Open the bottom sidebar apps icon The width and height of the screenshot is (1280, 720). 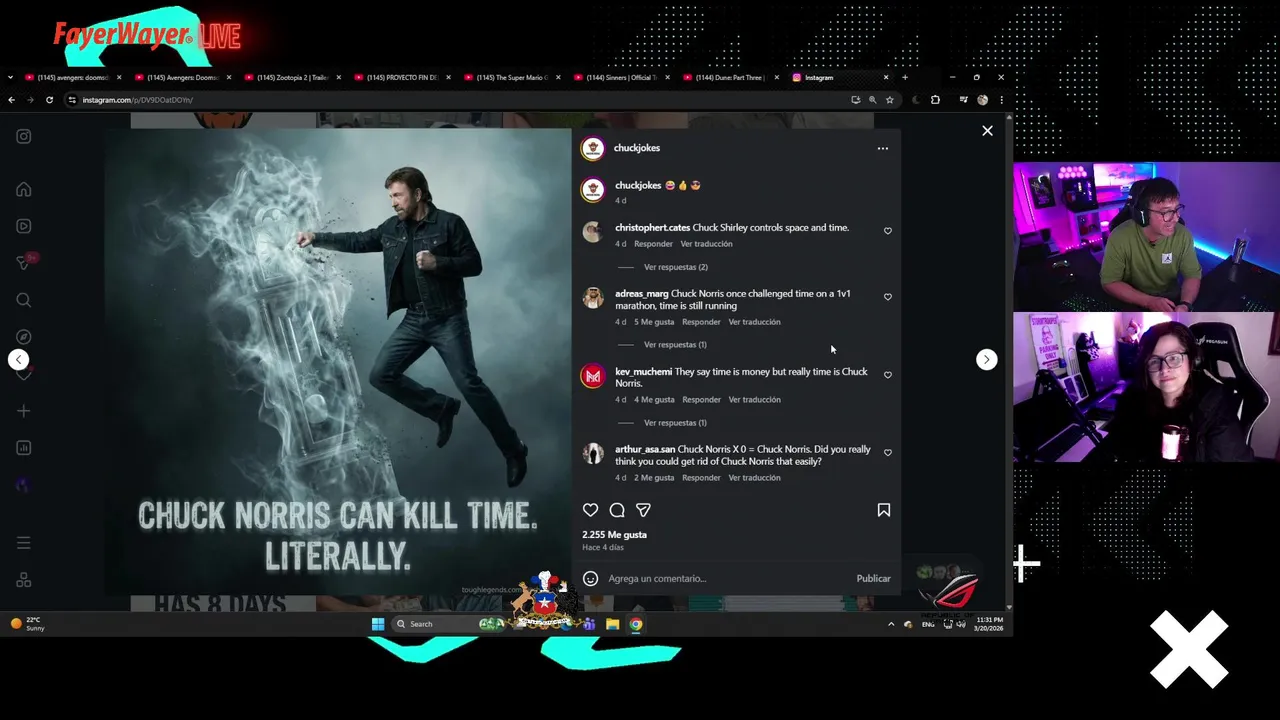click(24, 580)
